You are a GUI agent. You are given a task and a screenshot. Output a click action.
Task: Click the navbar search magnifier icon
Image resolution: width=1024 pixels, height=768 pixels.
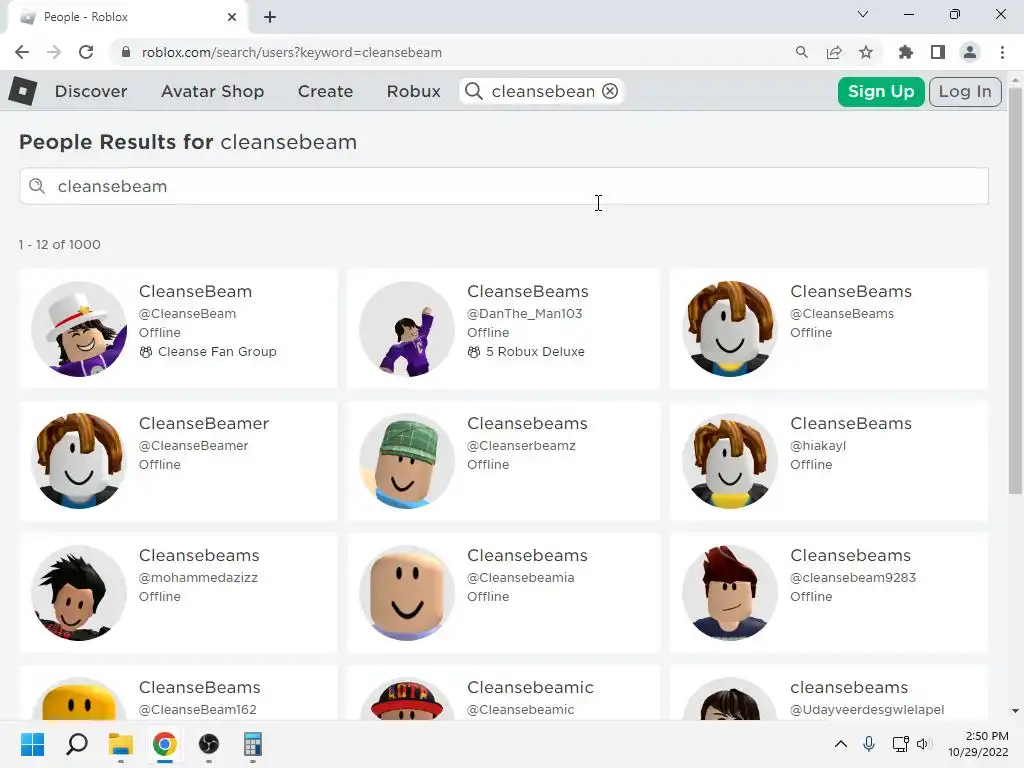tap(474, 91)
